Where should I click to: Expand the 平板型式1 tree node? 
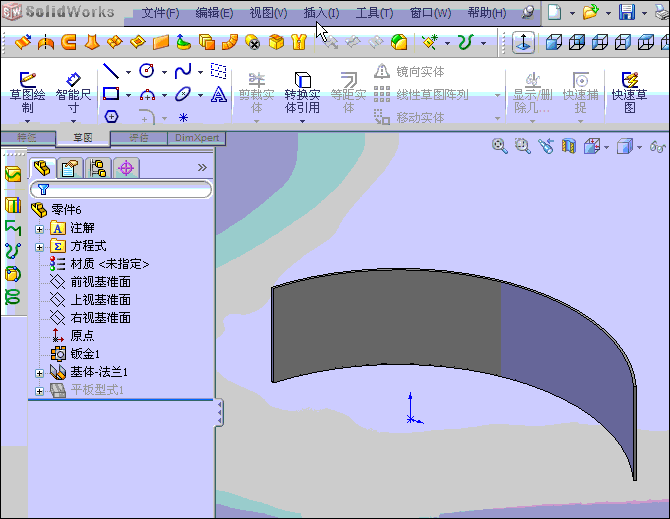[39, 391]
